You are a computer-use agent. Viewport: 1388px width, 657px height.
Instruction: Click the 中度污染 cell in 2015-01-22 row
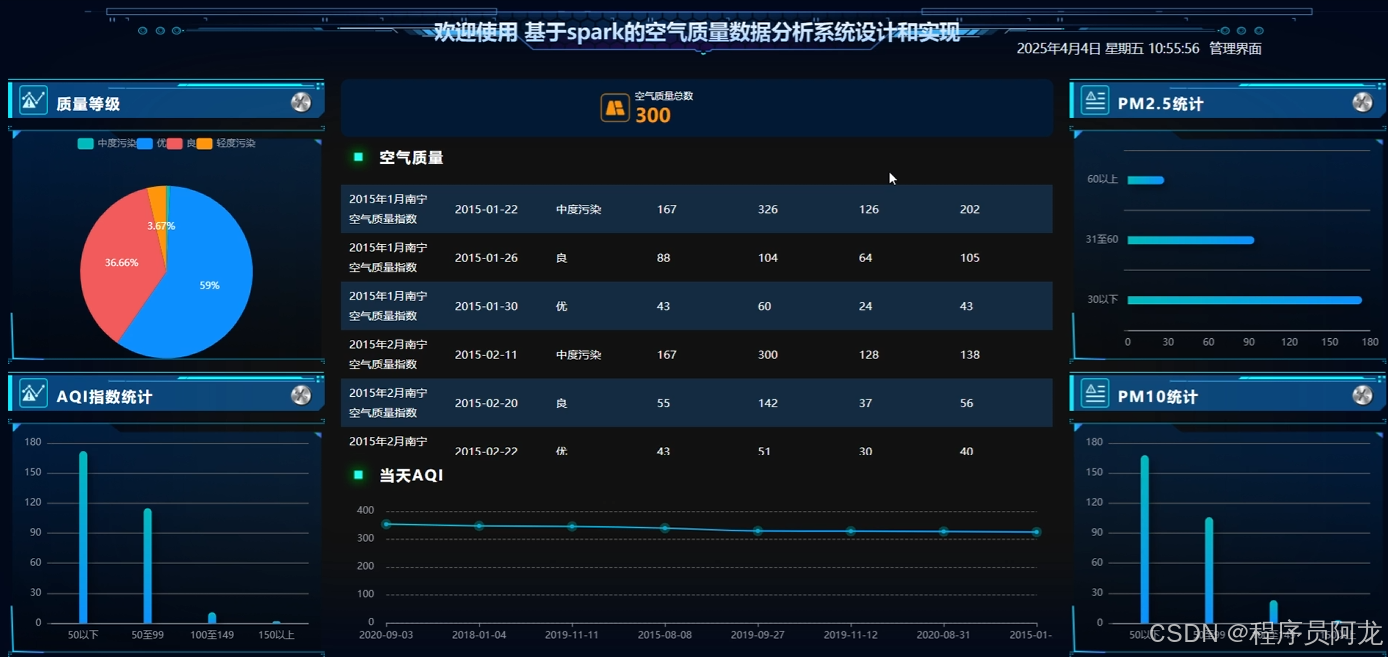pos(579,209)
